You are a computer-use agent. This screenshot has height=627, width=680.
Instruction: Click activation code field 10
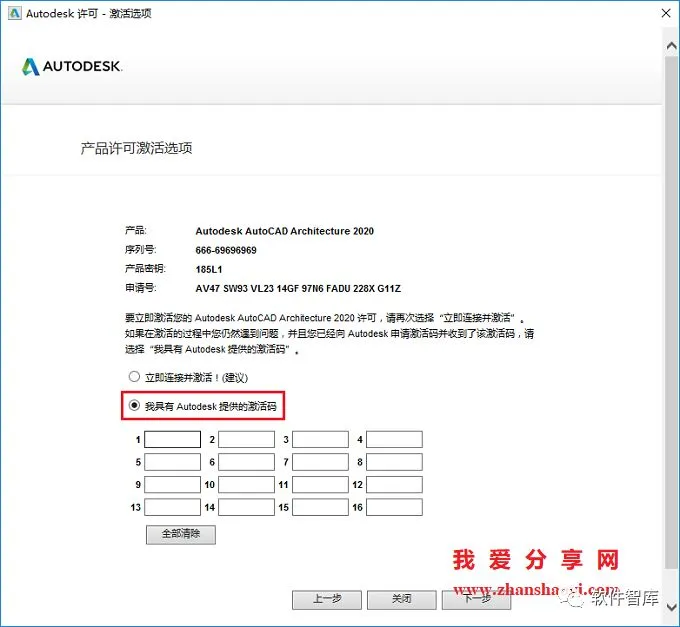pos(246,484)
